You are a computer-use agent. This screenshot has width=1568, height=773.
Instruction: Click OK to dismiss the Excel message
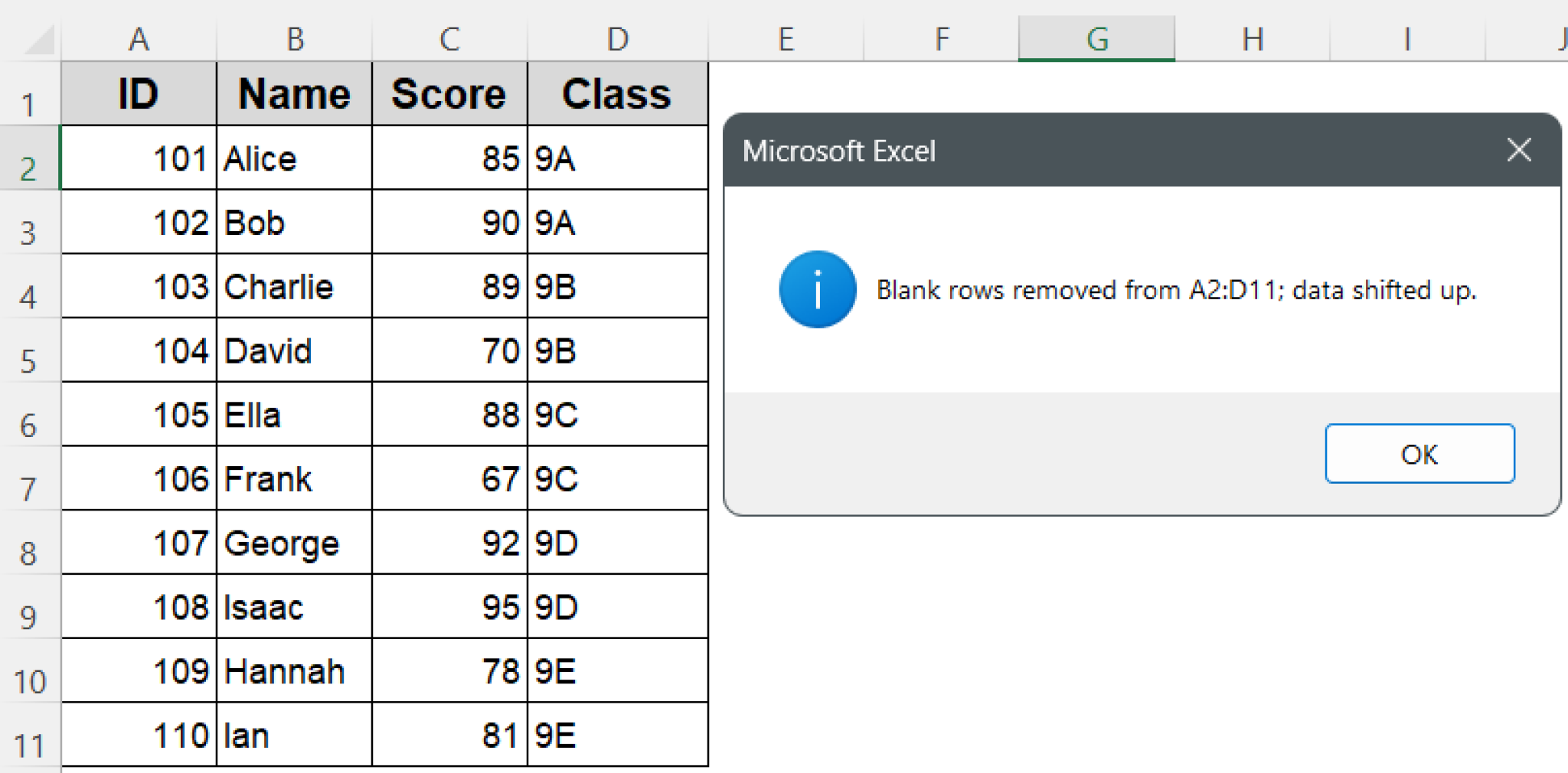[1419, 454]
